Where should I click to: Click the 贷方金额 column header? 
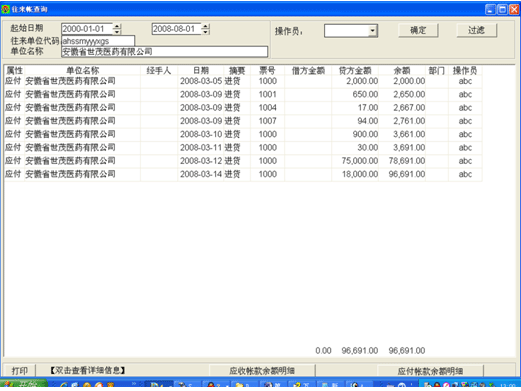point(355,70)
